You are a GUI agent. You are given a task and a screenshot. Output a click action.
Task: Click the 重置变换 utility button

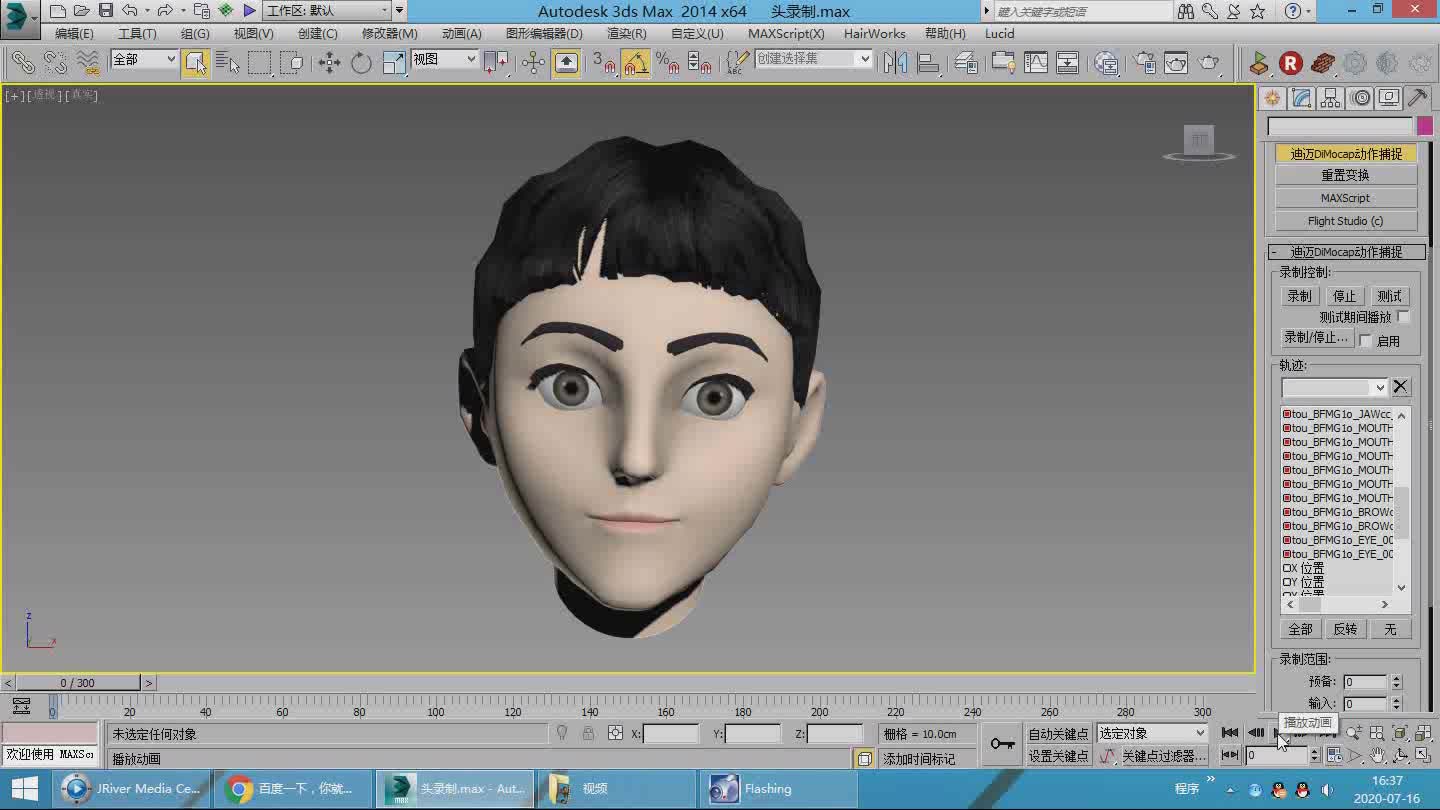pos(1346,175)
